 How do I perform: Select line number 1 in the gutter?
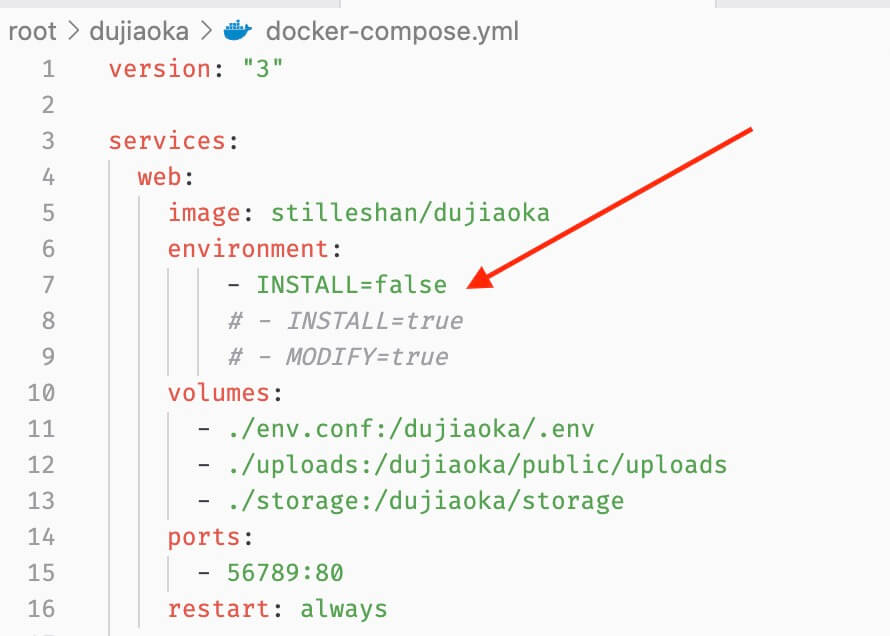coord(49,69)
